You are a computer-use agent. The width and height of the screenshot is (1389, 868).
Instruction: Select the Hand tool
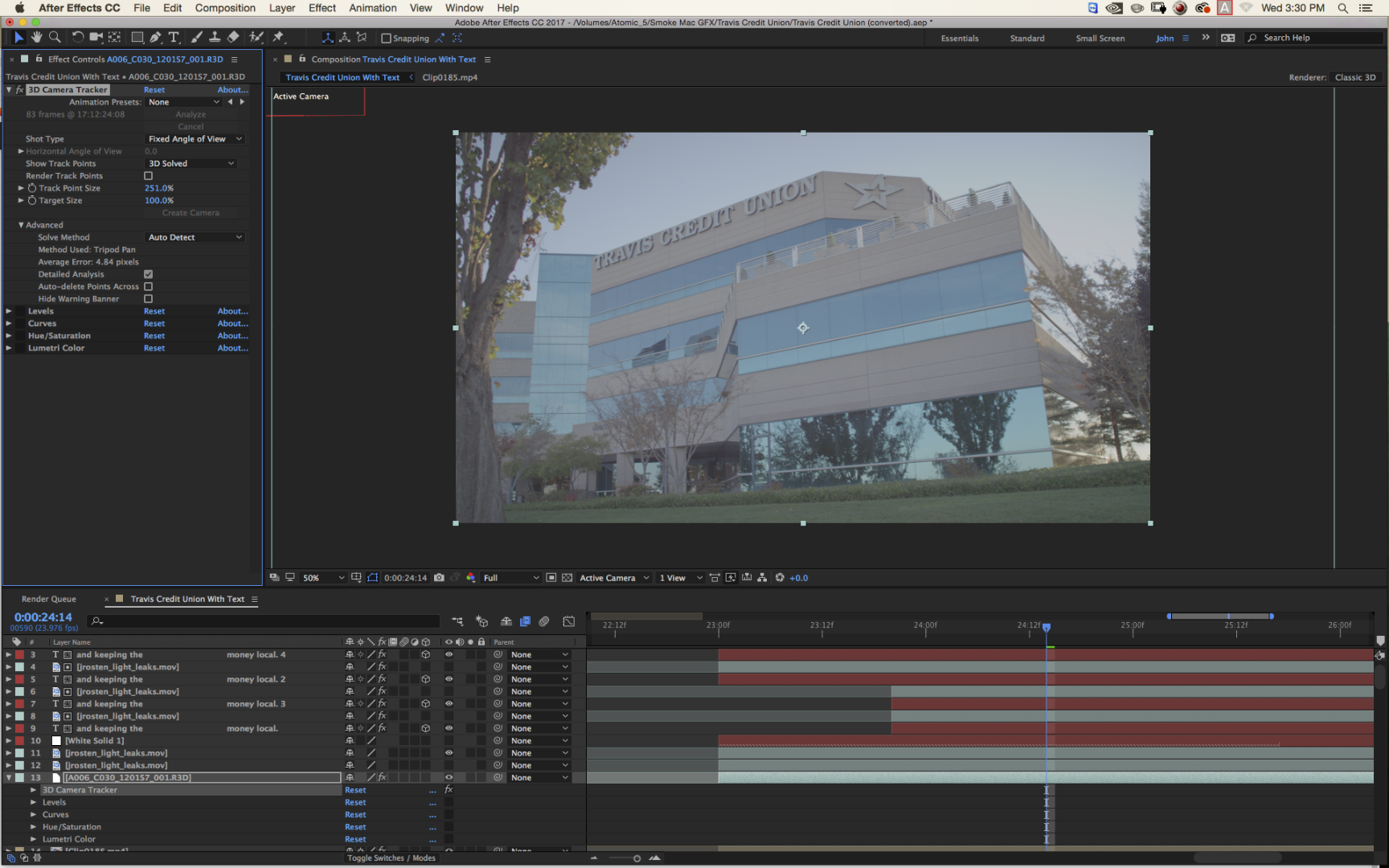pyautogui.click(x=36, y=38)
